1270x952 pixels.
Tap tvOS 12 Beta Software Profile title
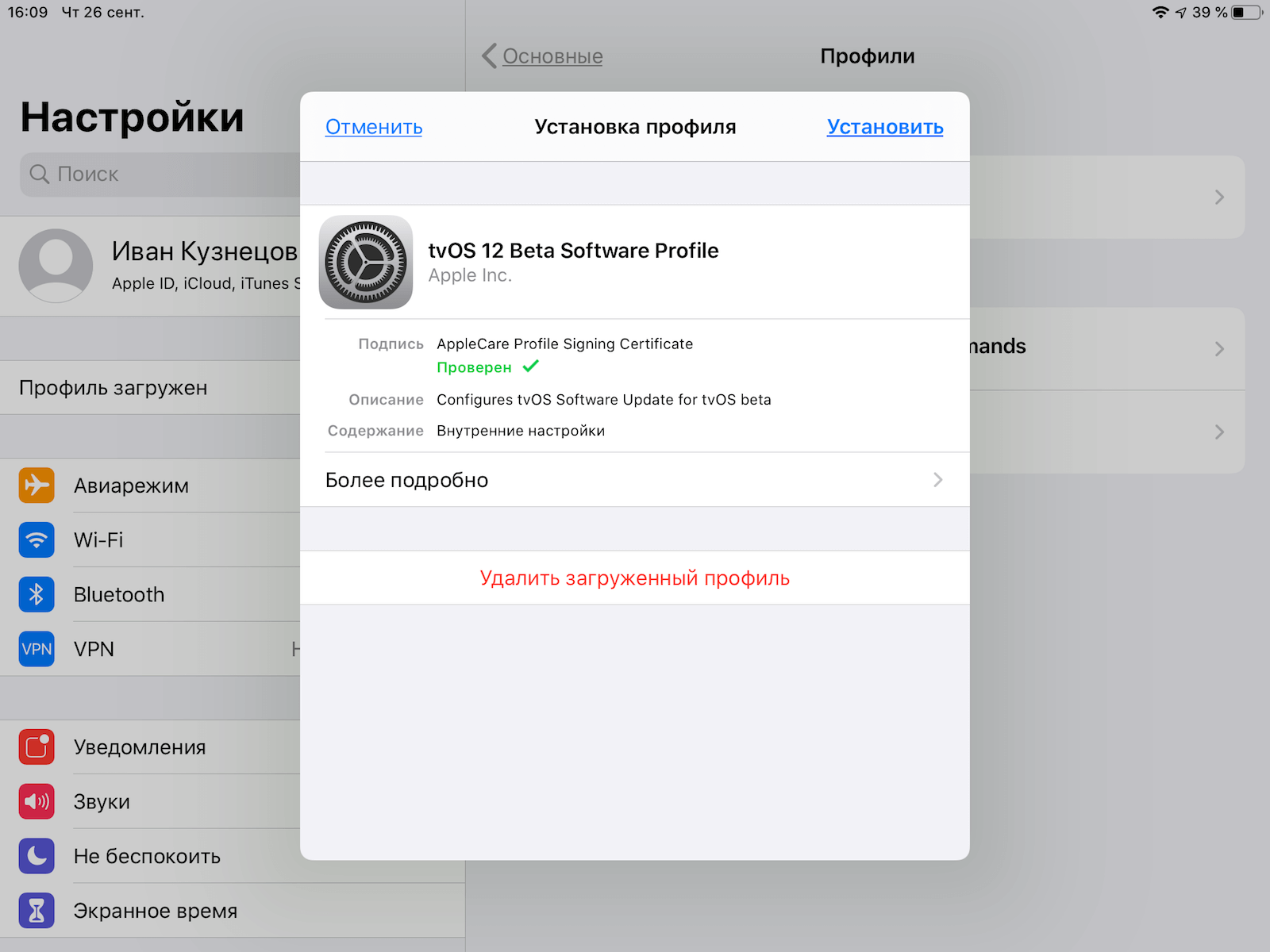(x=573, y=251)
